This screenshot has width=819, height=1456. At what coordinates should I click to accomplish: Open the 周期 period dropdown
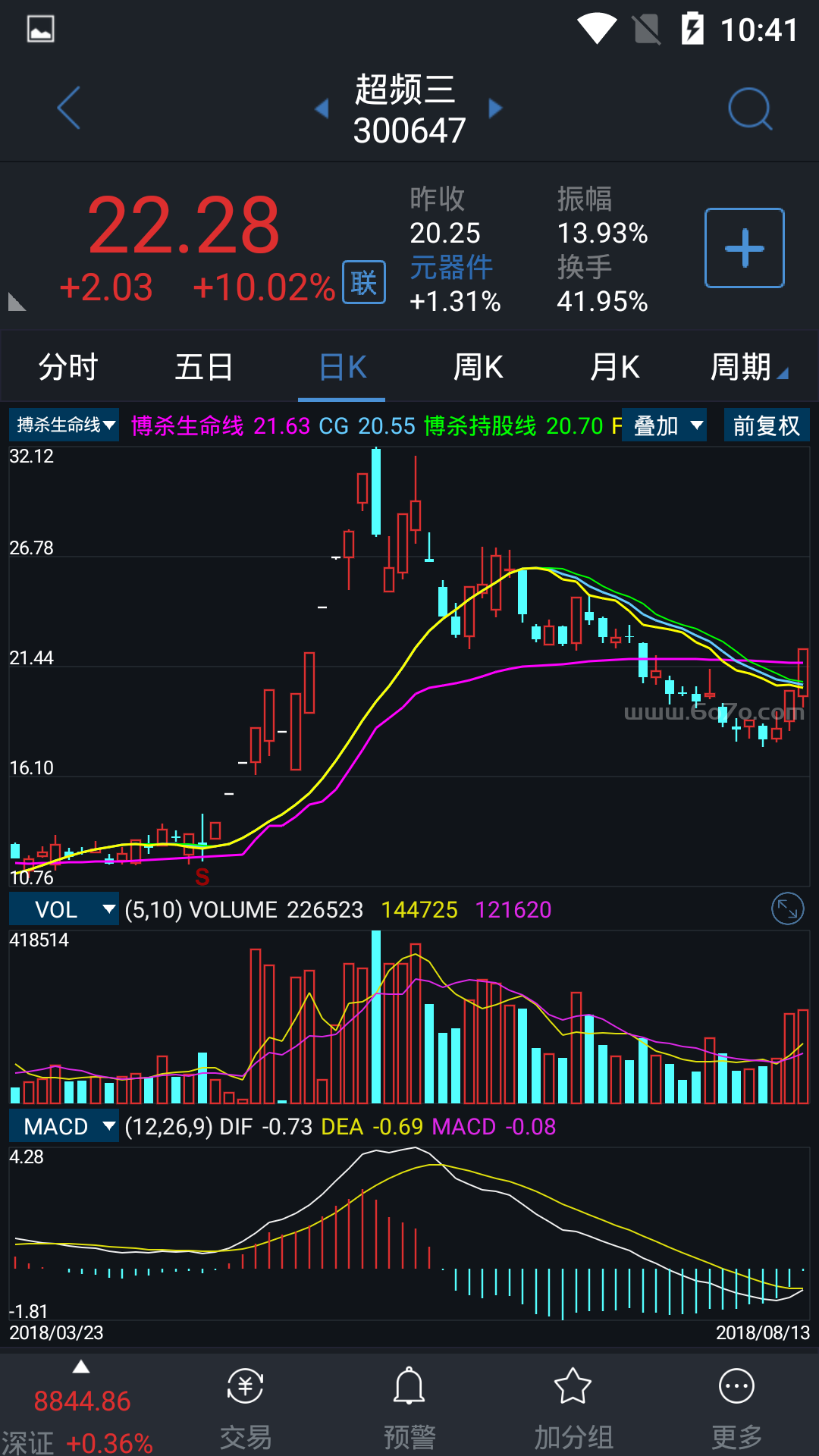pyautogui.click(x=748, y=367)
